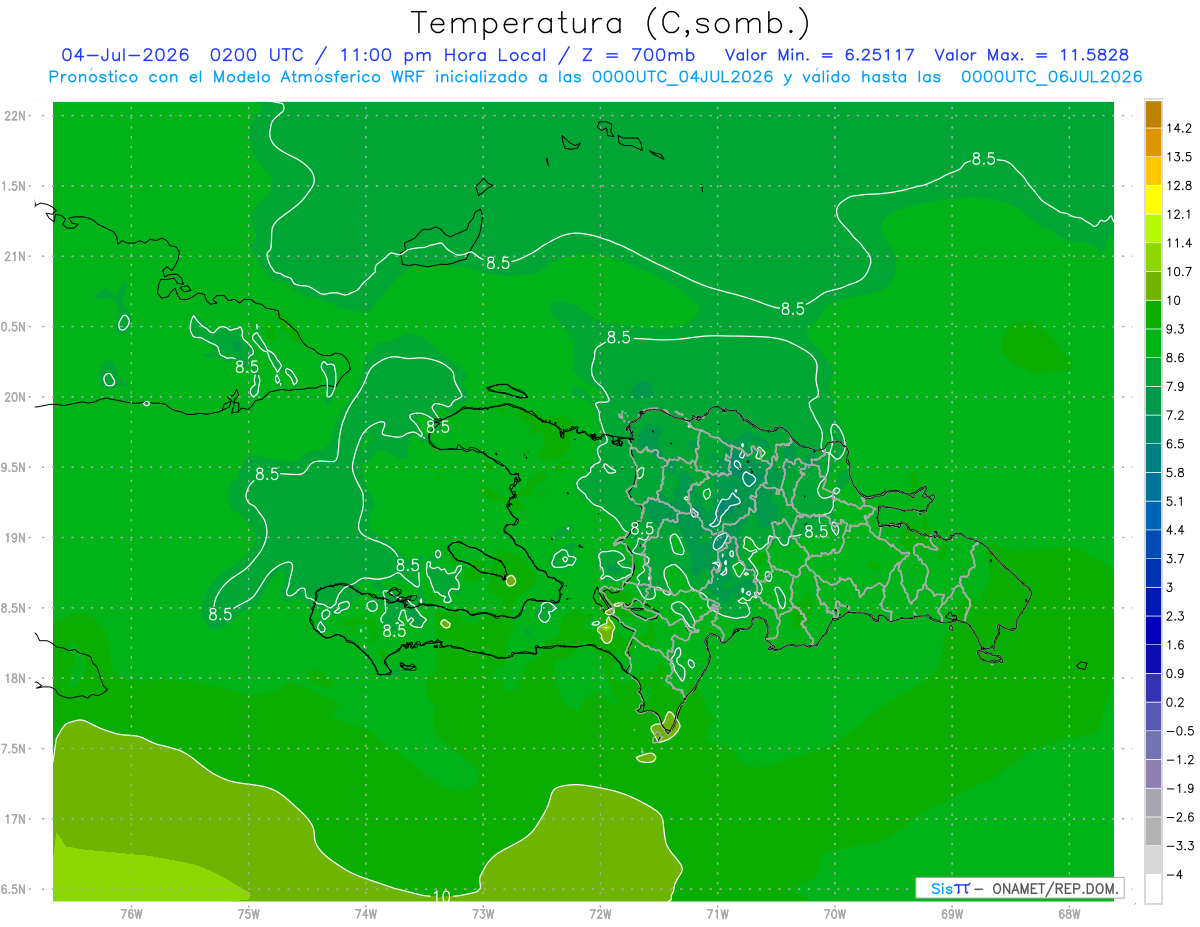Click the "9.3" legend value
This screenshot has width=1200, height=927.
[1176, 329]
